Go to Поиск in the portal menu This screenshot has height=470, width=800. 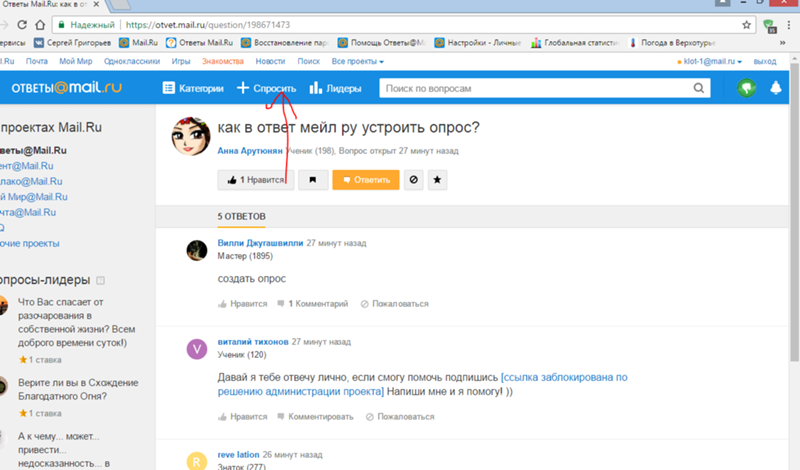click(309, 61)
